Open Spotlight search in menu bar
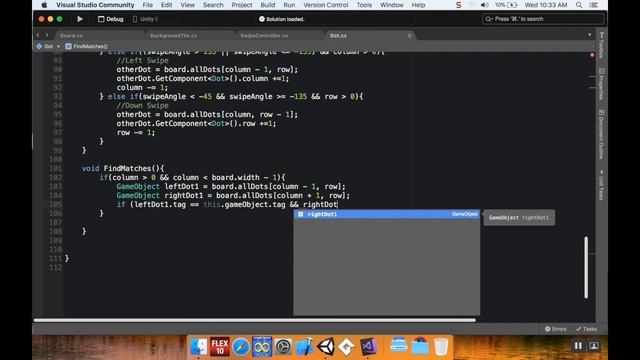640x360 pixels. click(579, 5)
